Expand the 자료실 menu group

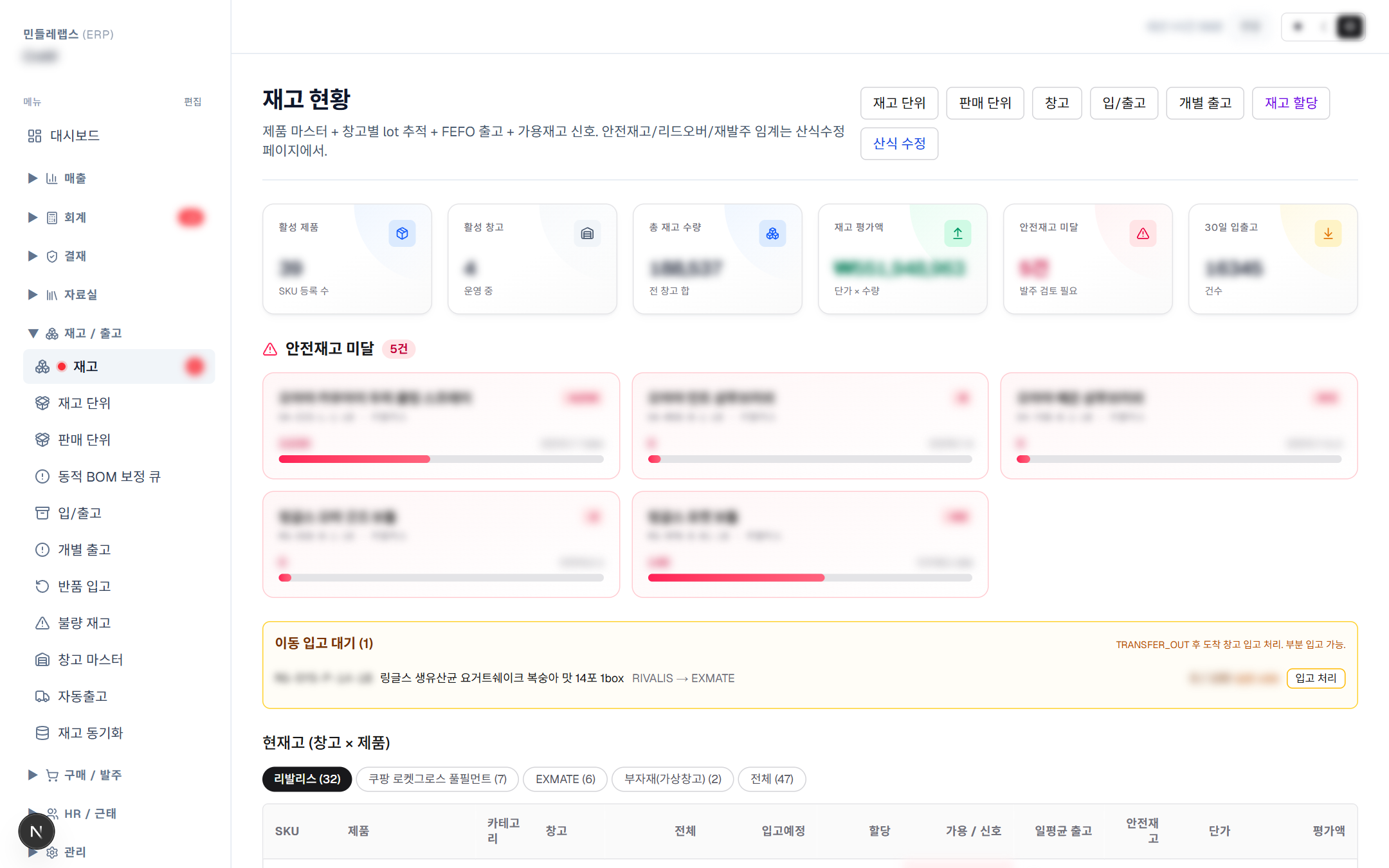click(32, 294)
